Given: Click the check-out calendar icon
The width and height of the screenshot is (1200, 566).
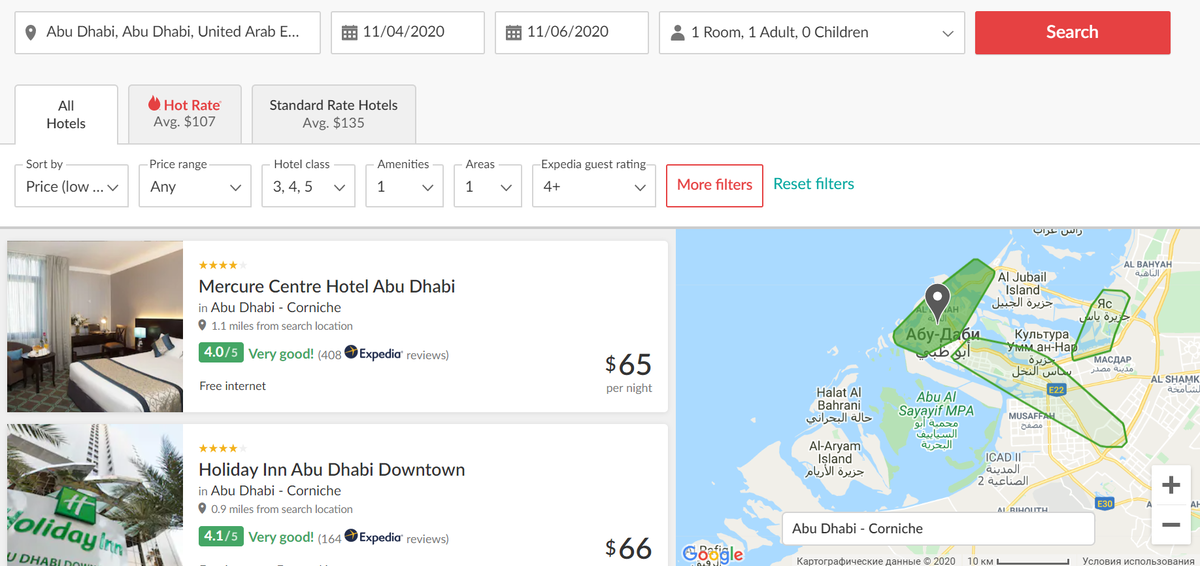Looking at the screenshot, I should coord(513,33).
